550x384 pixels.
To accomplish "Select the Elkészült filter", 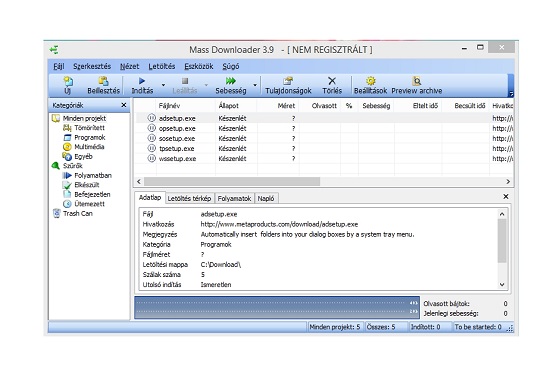I will [87, 185].
